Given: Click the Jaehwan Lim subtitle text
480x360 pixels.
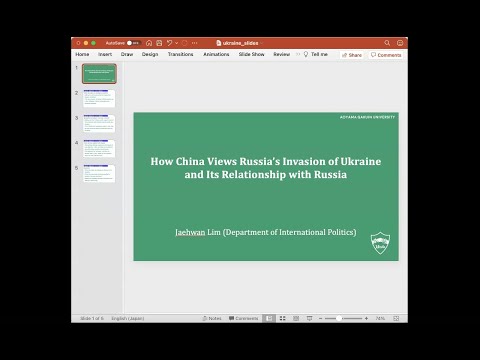Looking at the screenshot, I should (266, 232).
